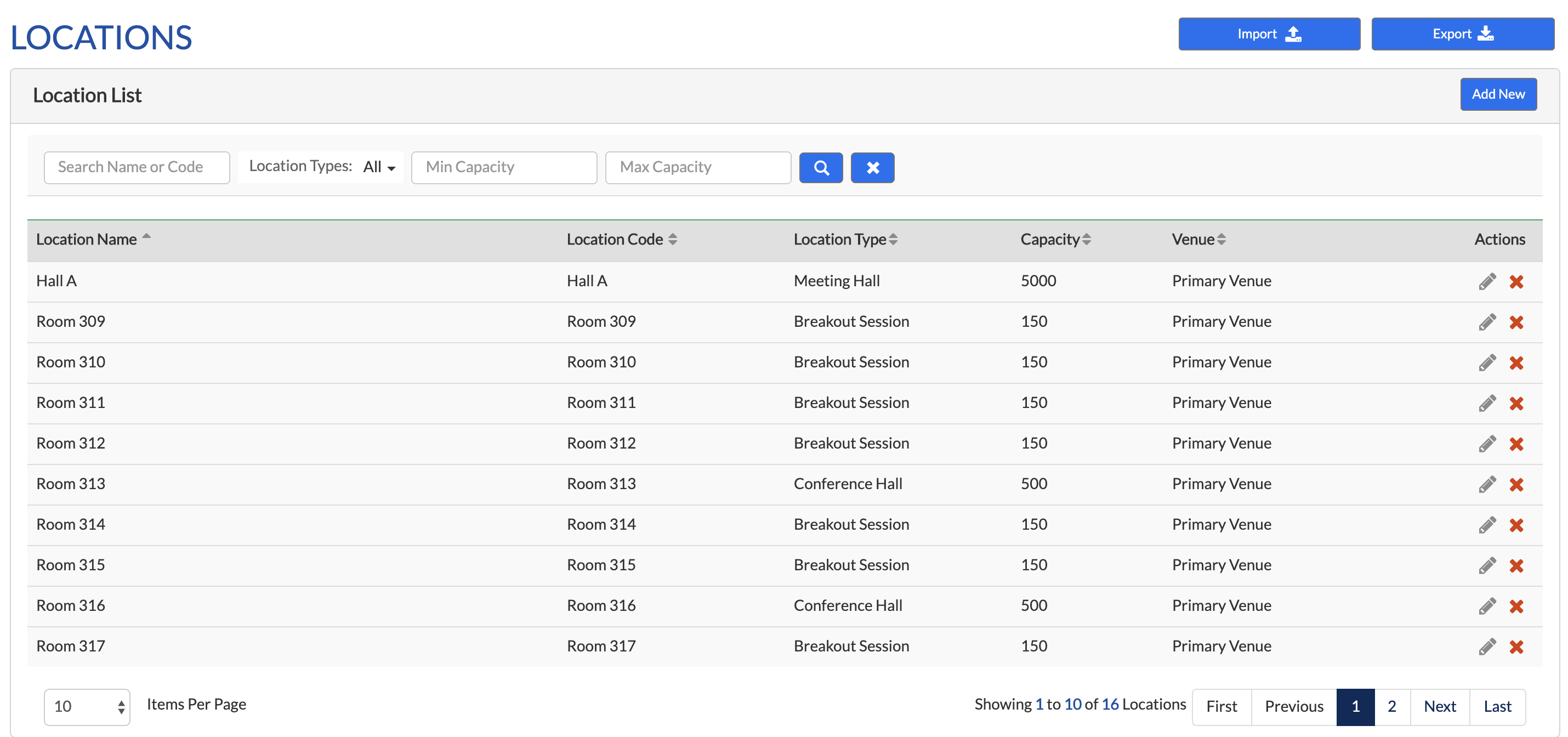Screen dimensions: 1568x737
Task: Edit the Room 313 row
Action: 1487,484
